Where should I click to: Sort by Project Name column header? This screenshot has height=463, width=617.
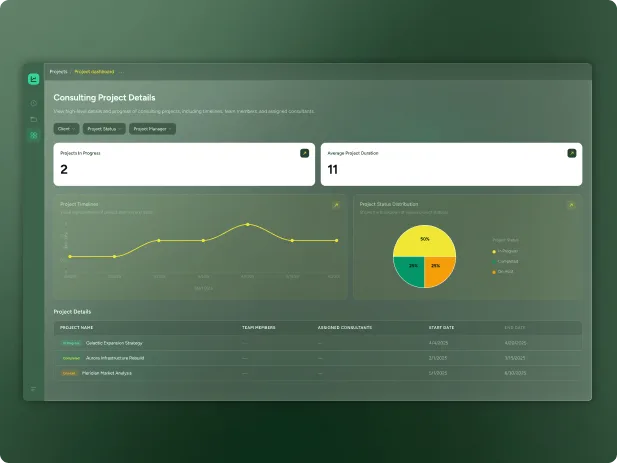(x=76, y=327)
